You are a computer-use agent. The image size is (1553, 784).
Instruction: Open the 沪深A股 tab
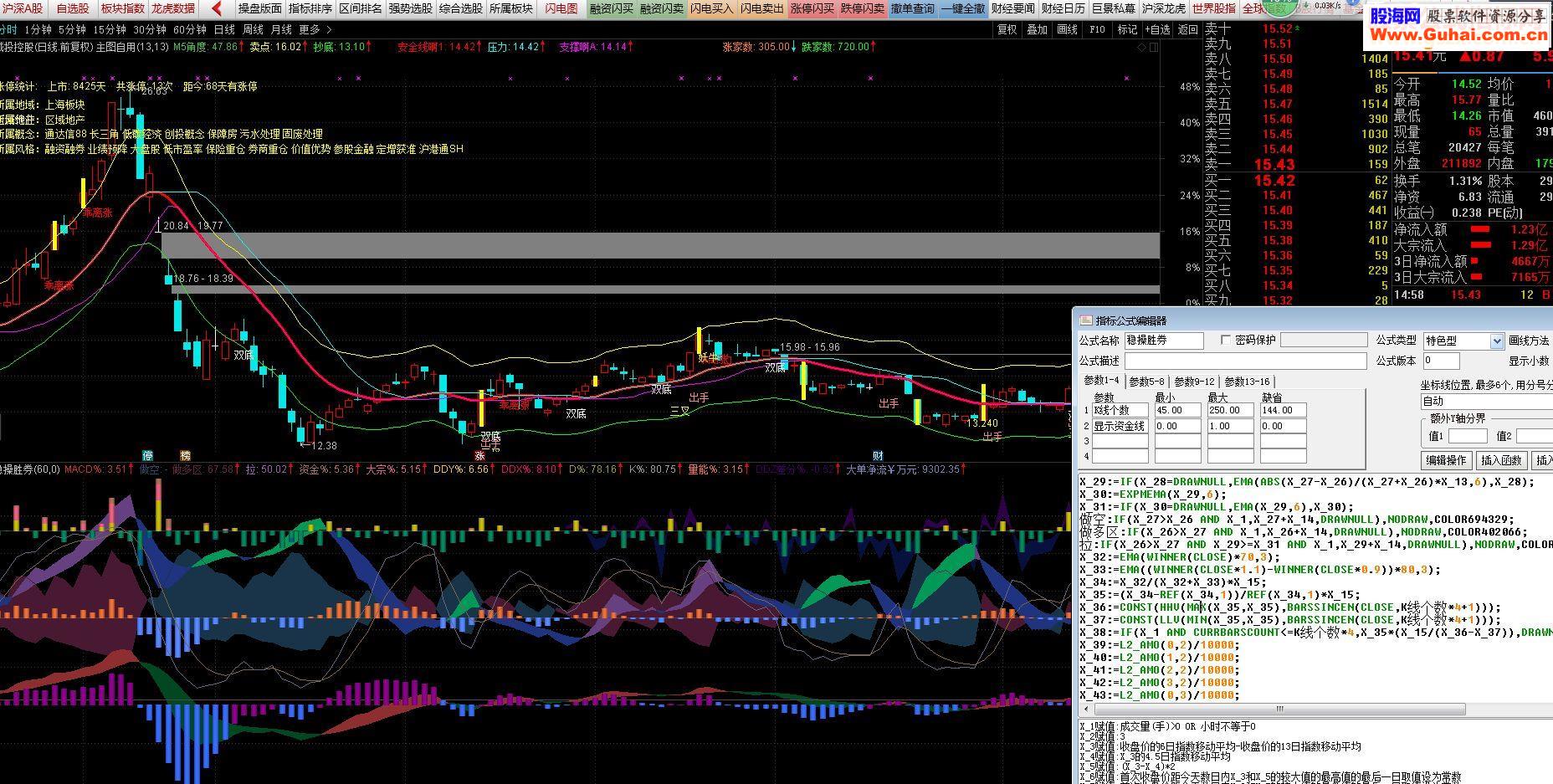click(x=23, y=8)
